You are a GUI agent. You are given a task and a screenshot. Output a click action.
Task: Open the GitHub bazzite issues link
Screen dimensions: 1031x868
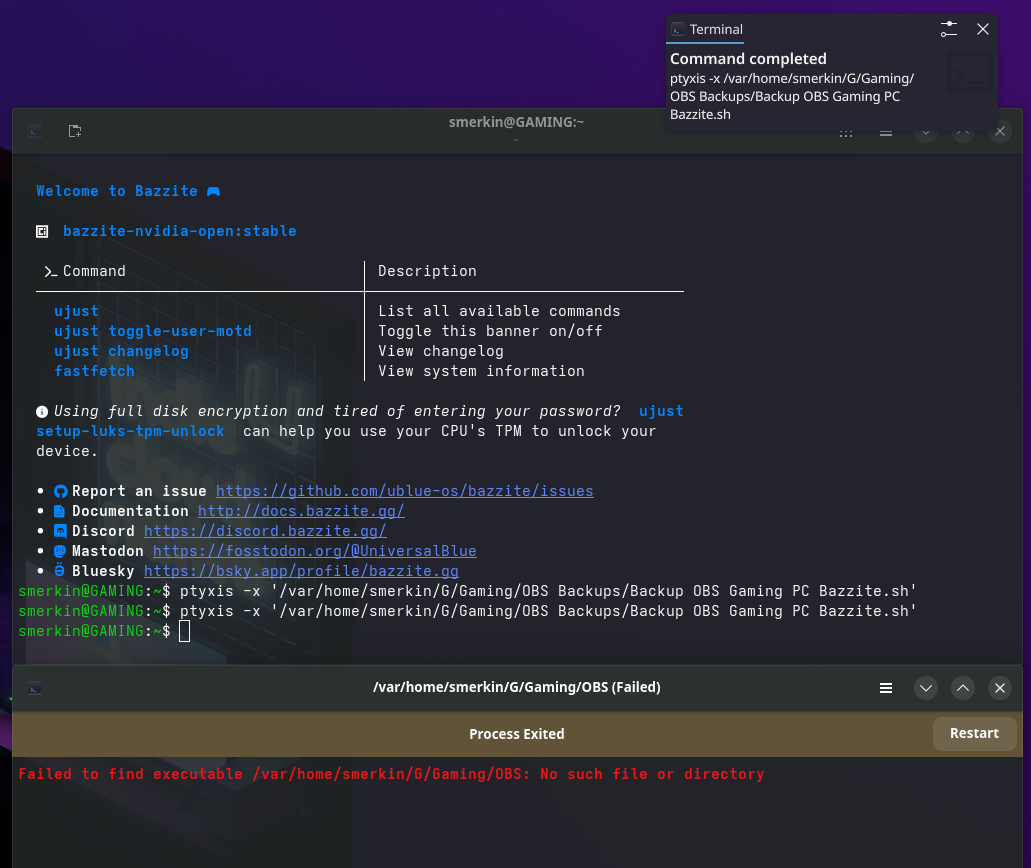404,491
